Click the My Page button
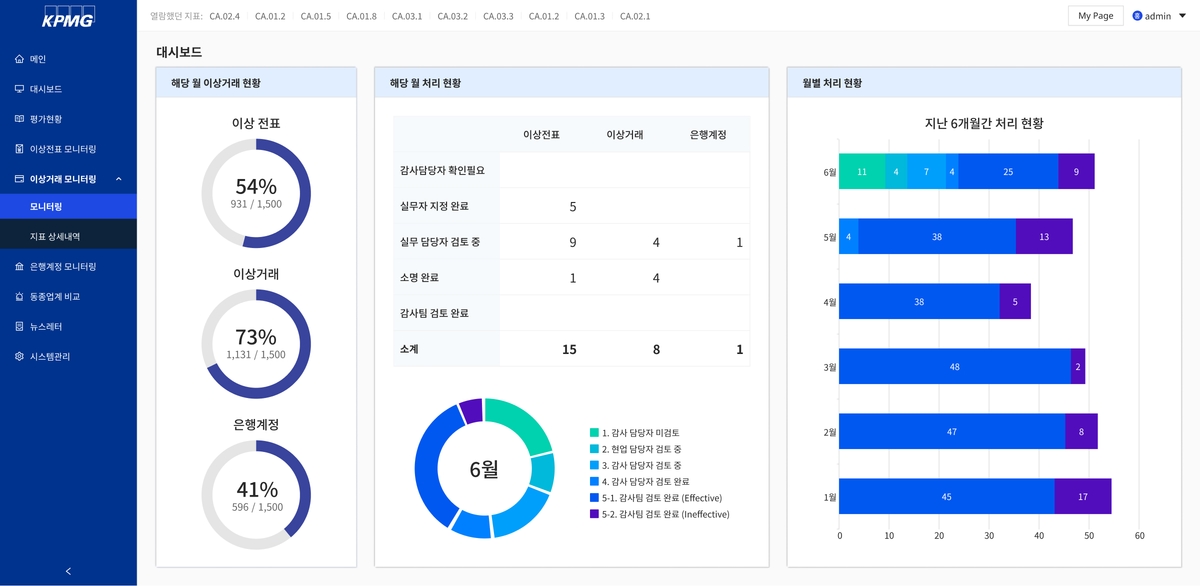Screen dimensions: 1200x586 click(x=1095, y=15)
